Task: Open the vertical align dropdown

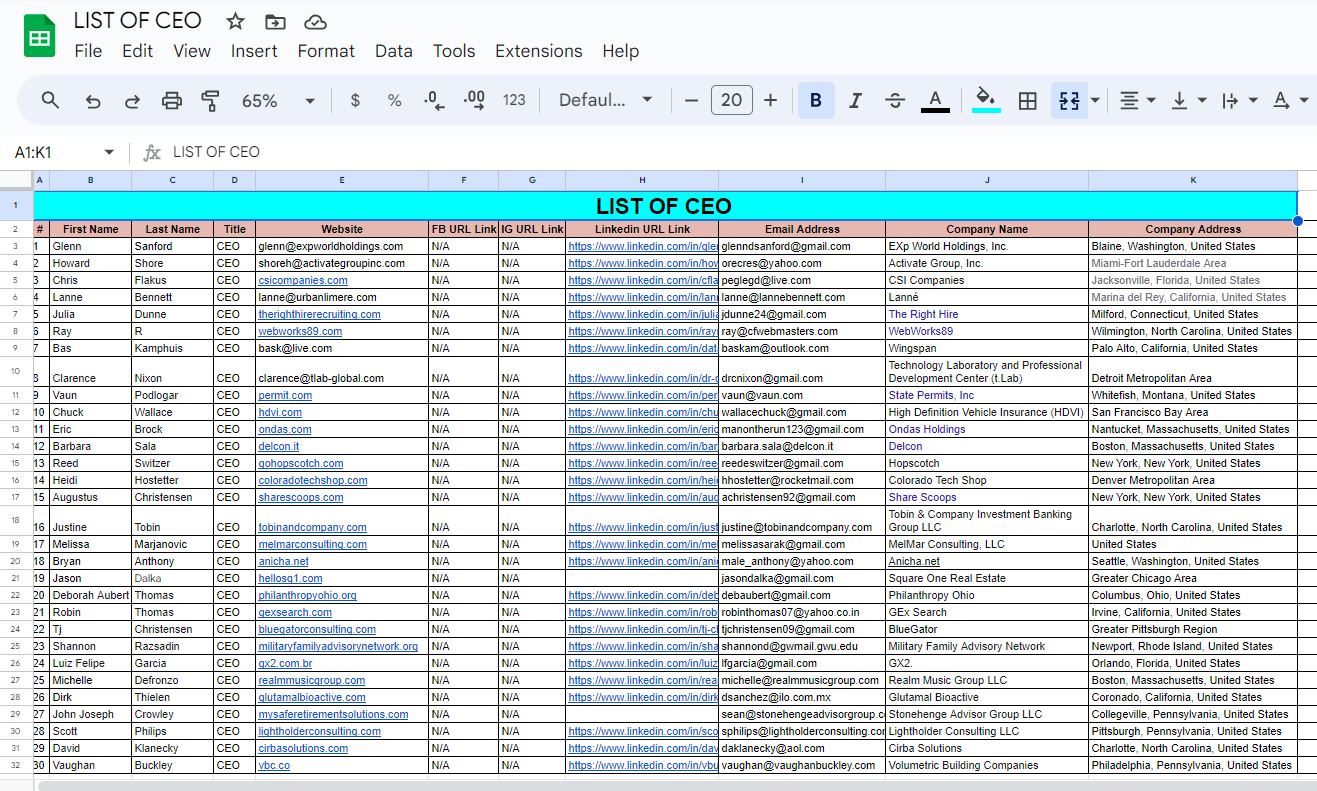Action: [x=1188, y=100]
